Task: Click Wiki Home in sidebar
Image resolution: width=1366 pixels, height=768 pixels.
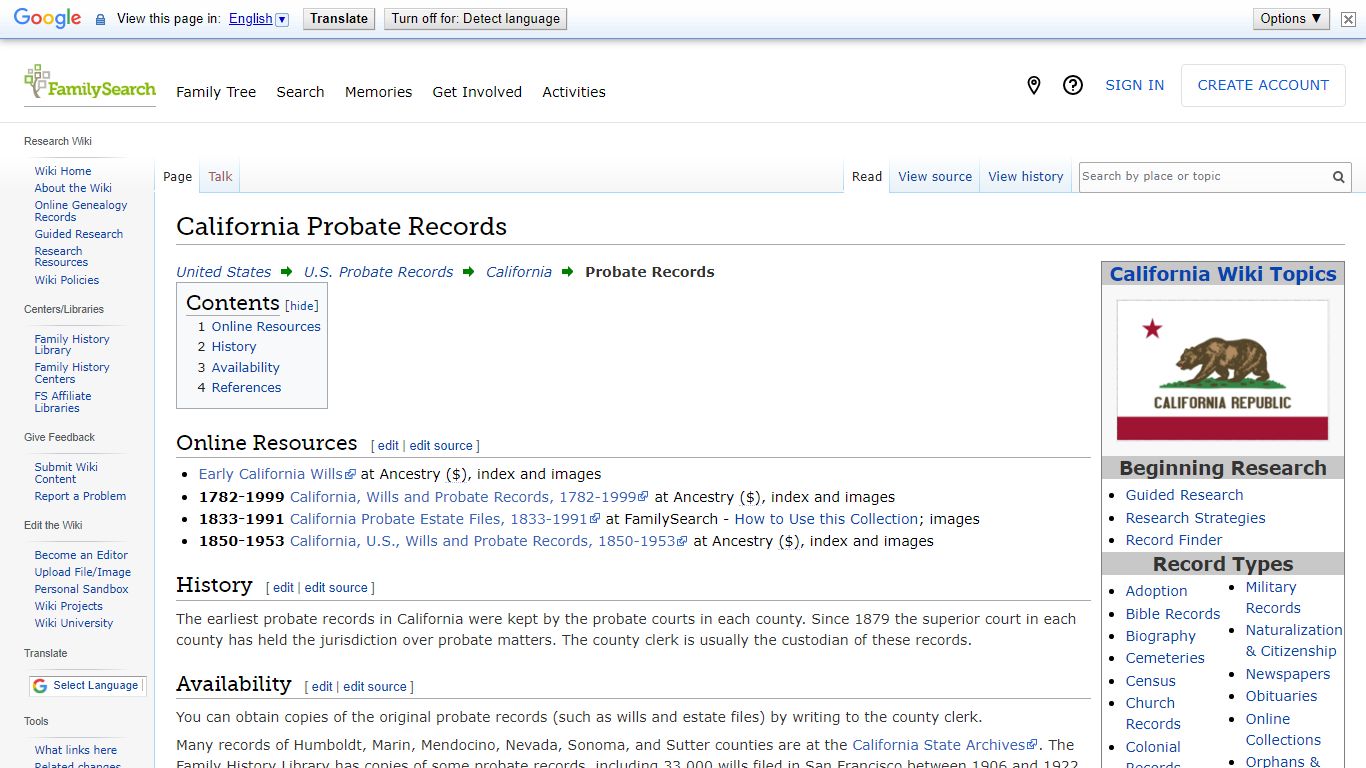Action: point(63,171)
